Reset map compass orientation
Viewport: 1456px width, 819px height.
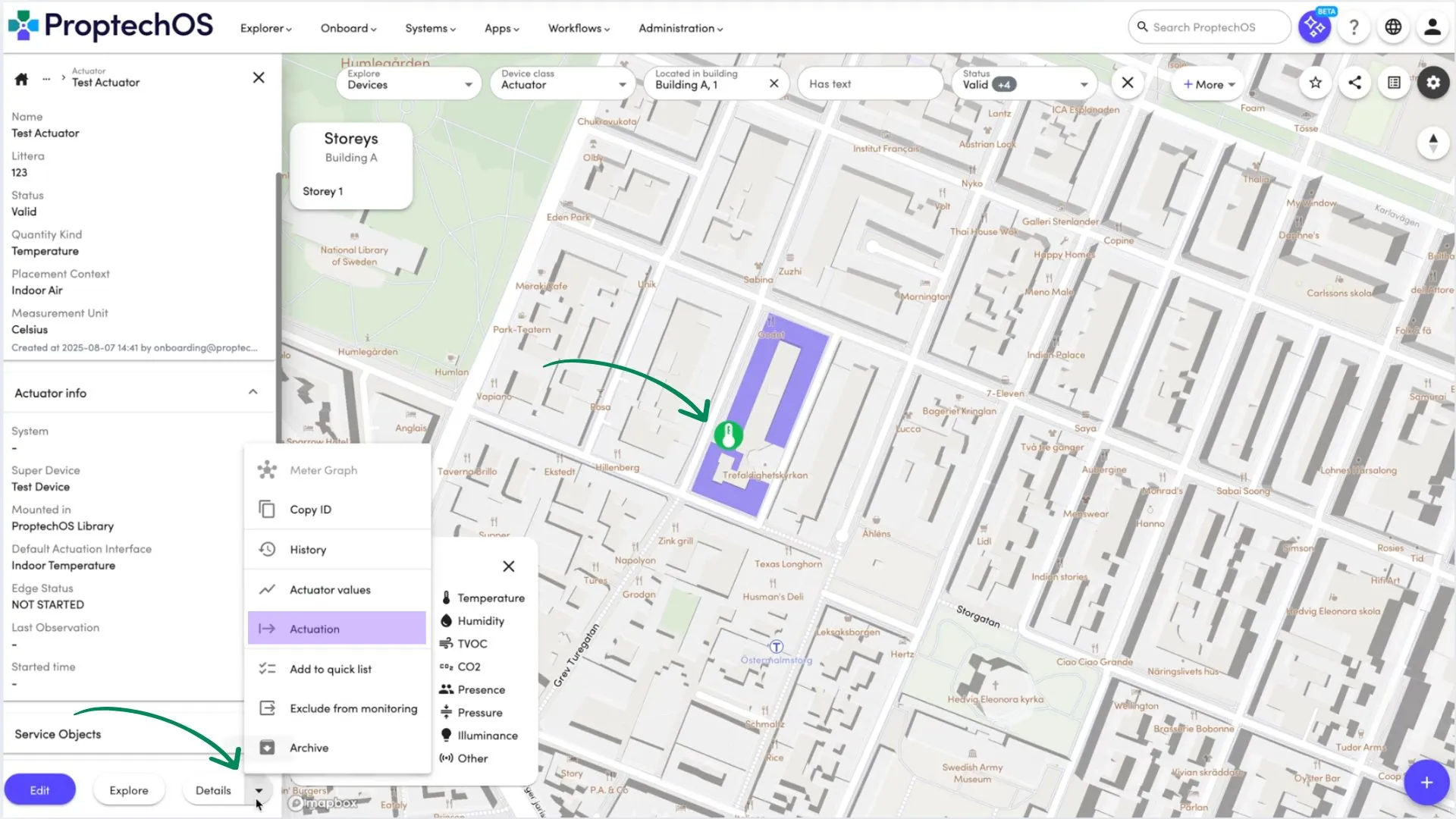coord(1432,143)
